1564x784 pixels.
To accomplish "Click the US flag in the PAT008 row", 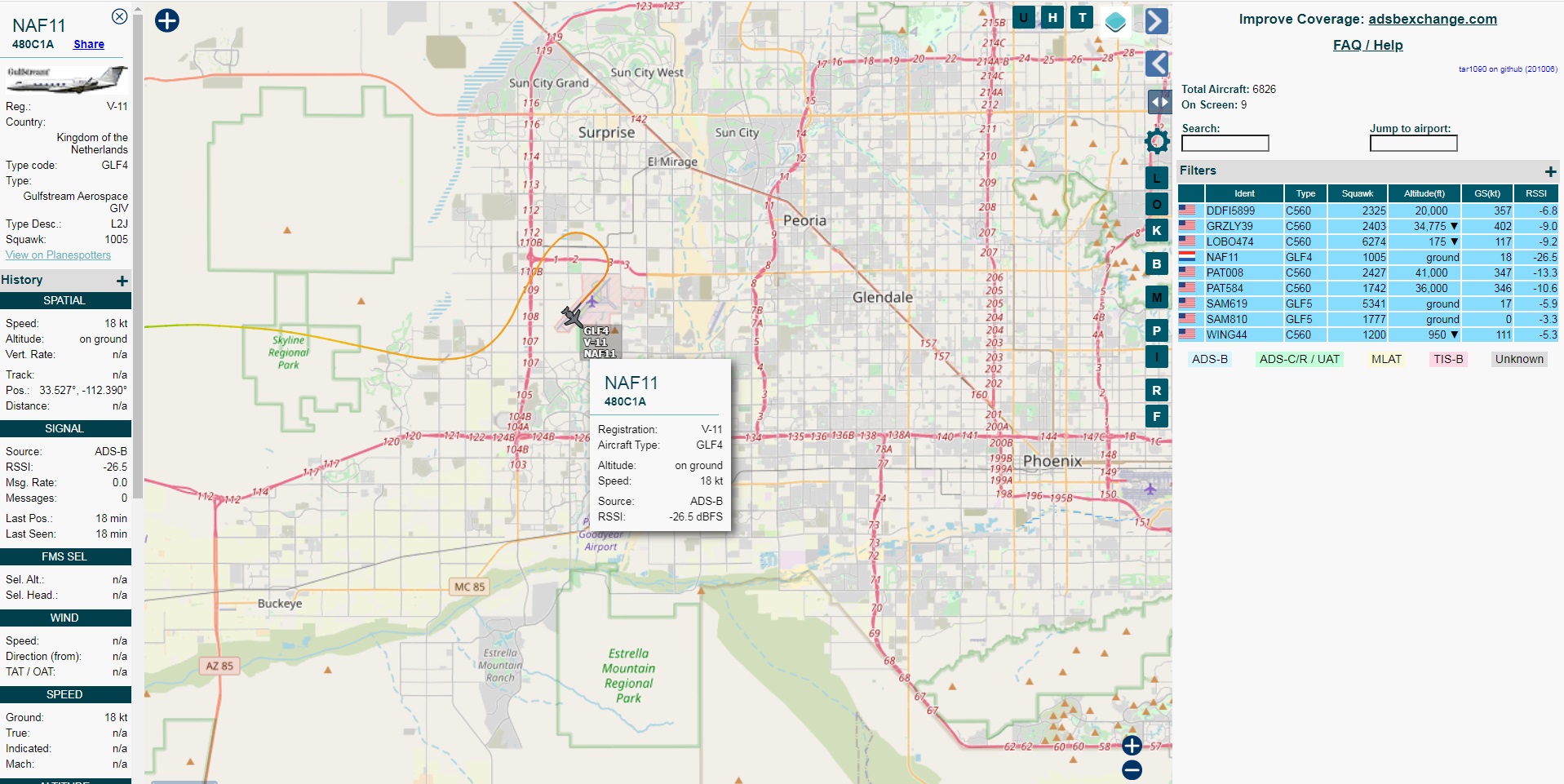I will [x=1187, y=272].
